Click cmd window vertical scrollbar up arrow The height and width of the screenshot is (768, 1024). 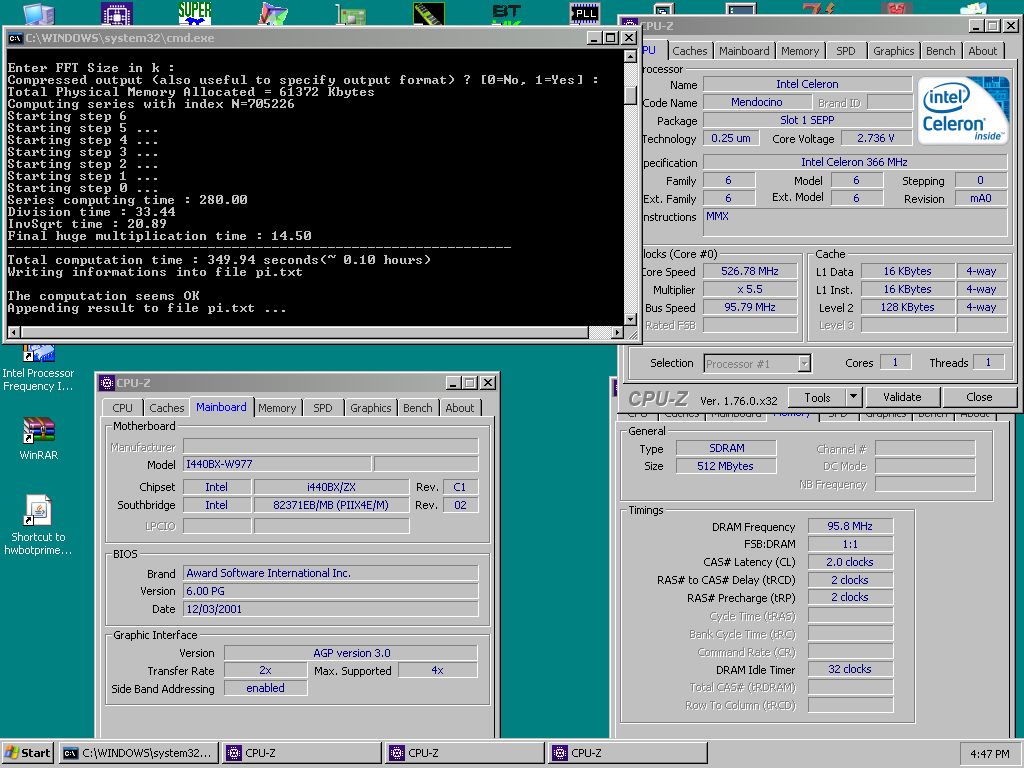tap(630, 56)
